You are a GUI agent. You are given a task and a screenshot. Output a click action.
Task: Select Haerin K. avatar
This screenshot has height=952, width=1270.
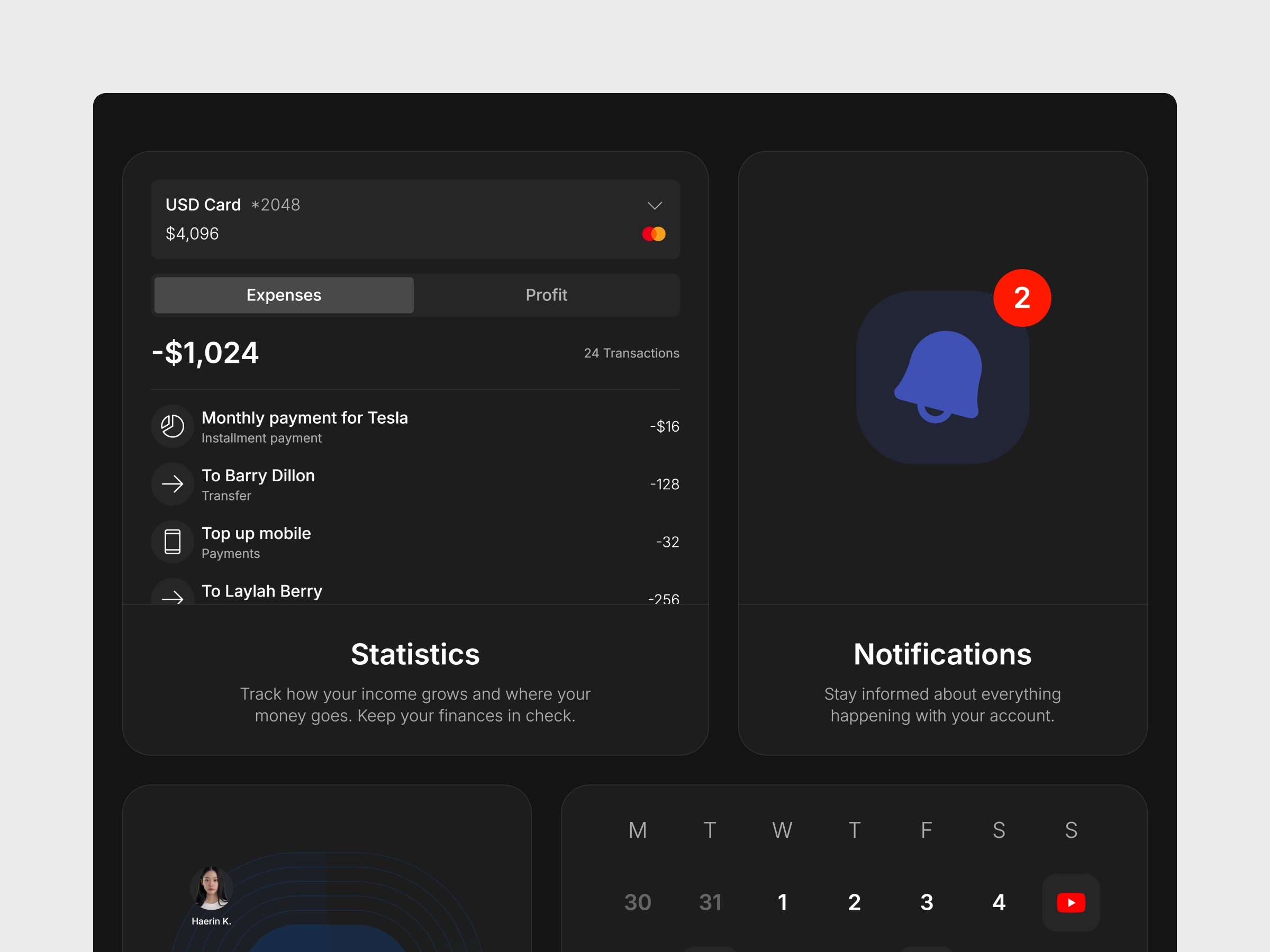coord(211,887)
